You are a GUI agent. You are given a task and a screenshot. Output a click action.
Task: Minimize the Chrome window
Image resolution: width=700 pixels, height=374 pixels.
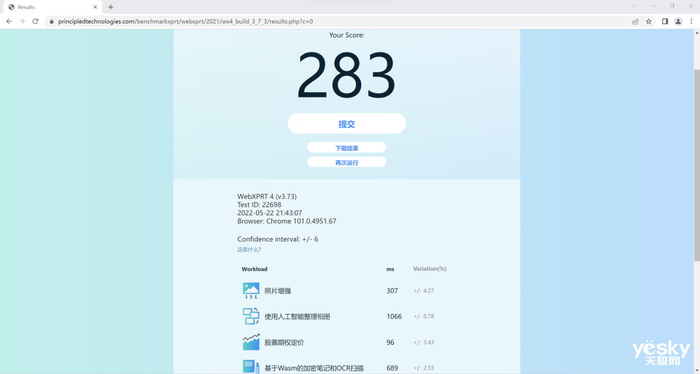coord(653,6)
